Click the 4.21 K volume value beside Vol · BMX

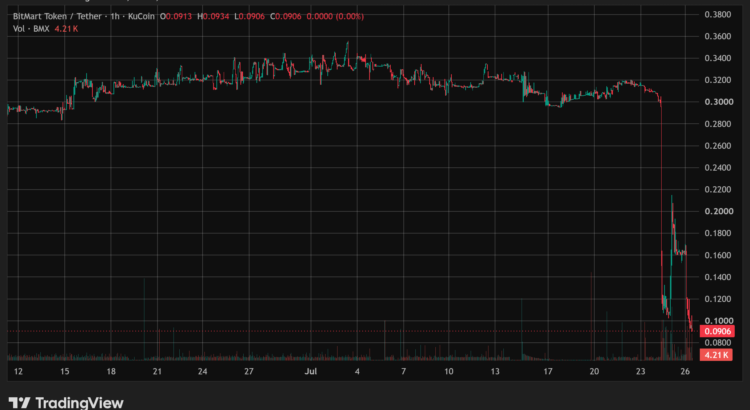(66, 29)
